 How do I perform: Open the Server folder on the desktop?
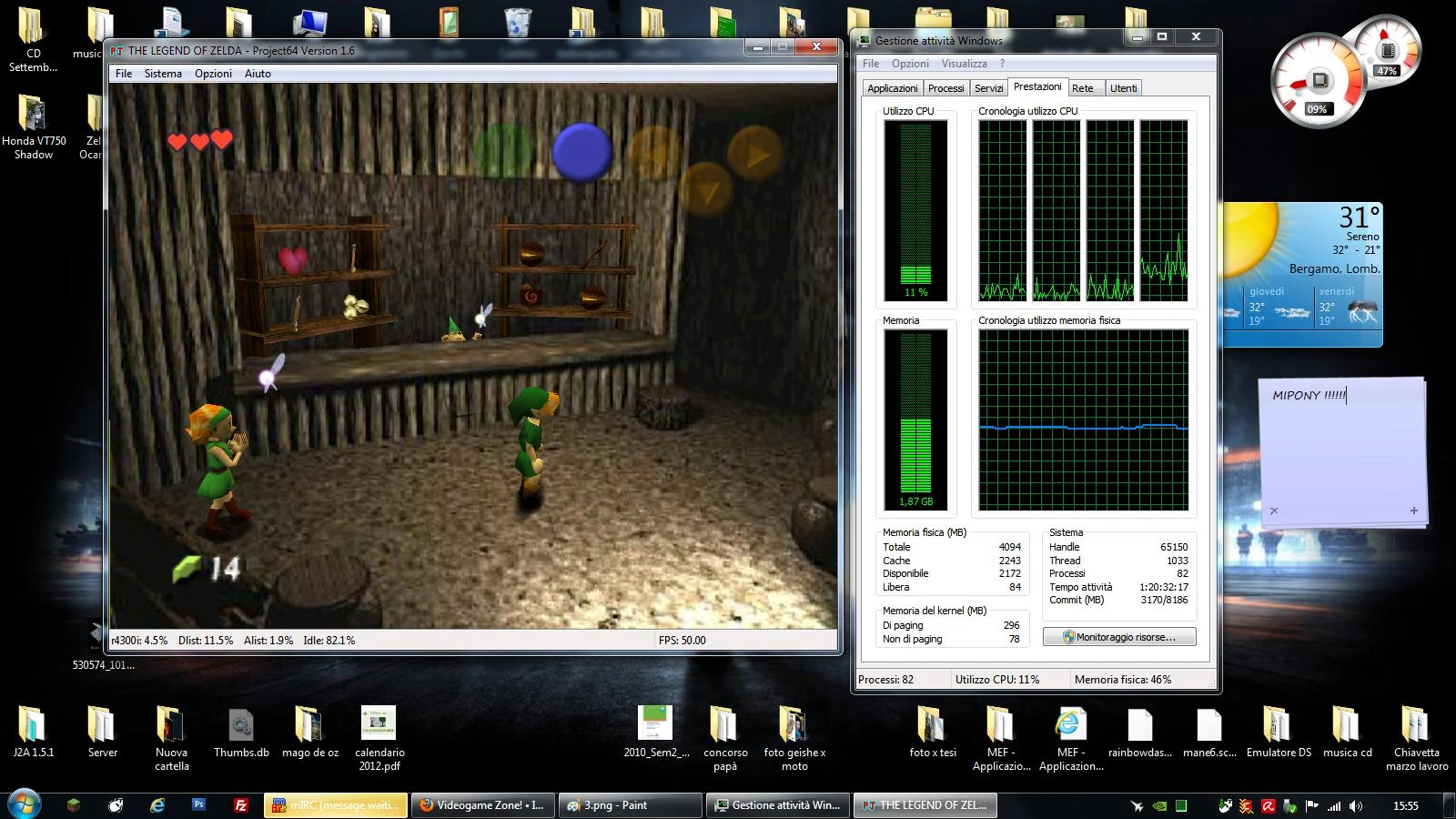pos(102,733)
